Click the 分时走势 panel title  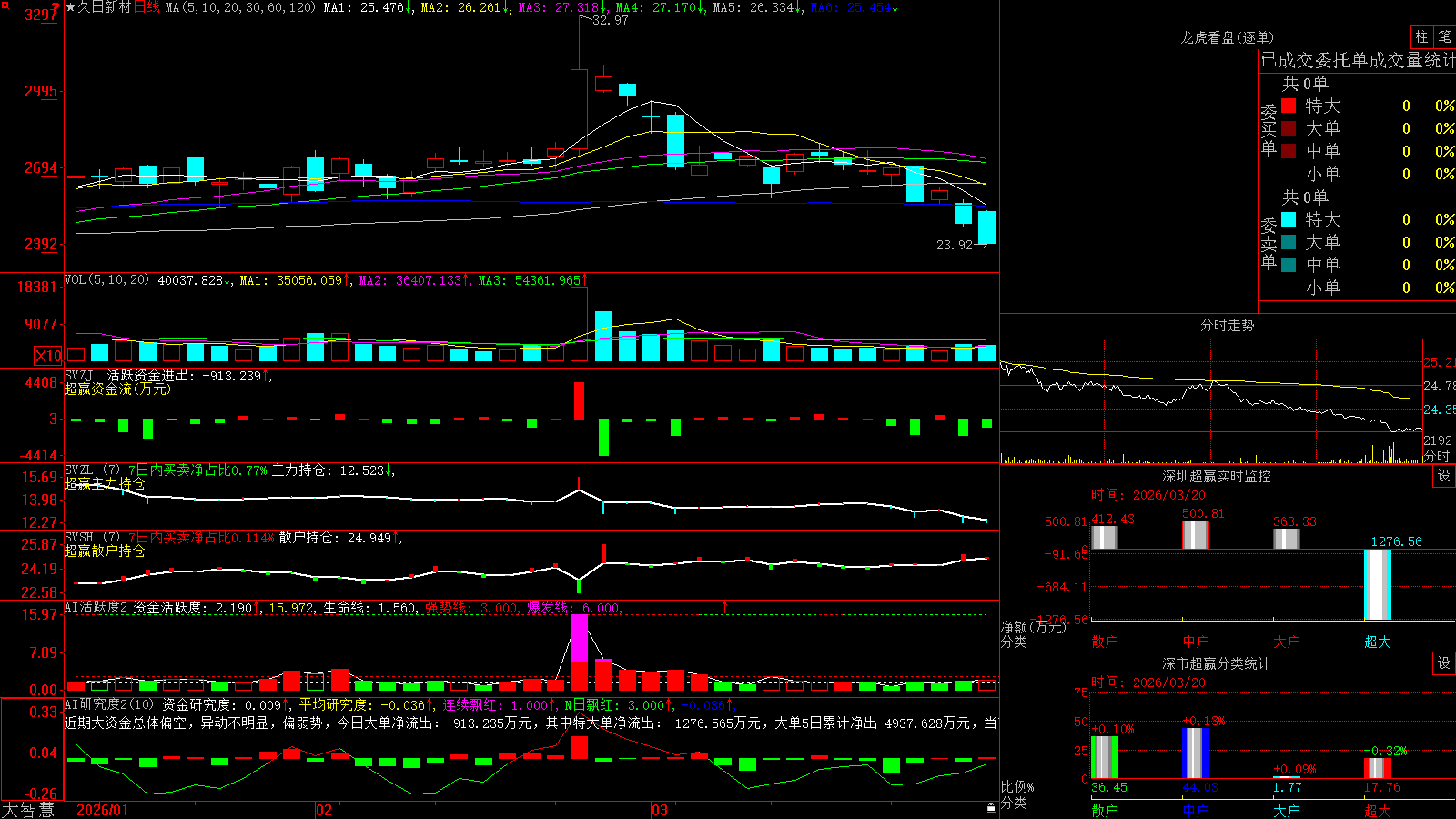[x=1227, y=325]
